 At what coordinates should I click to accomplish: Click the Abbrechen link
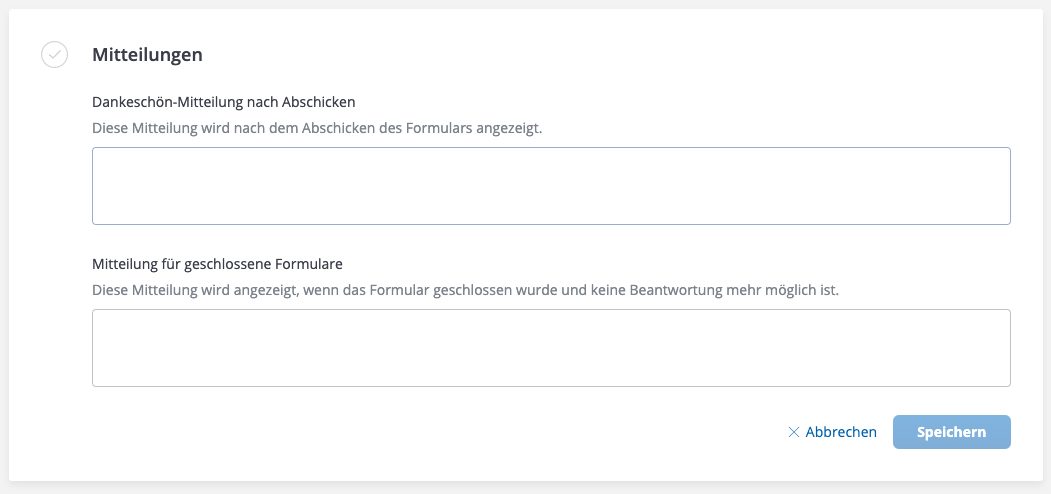[840, 432]
